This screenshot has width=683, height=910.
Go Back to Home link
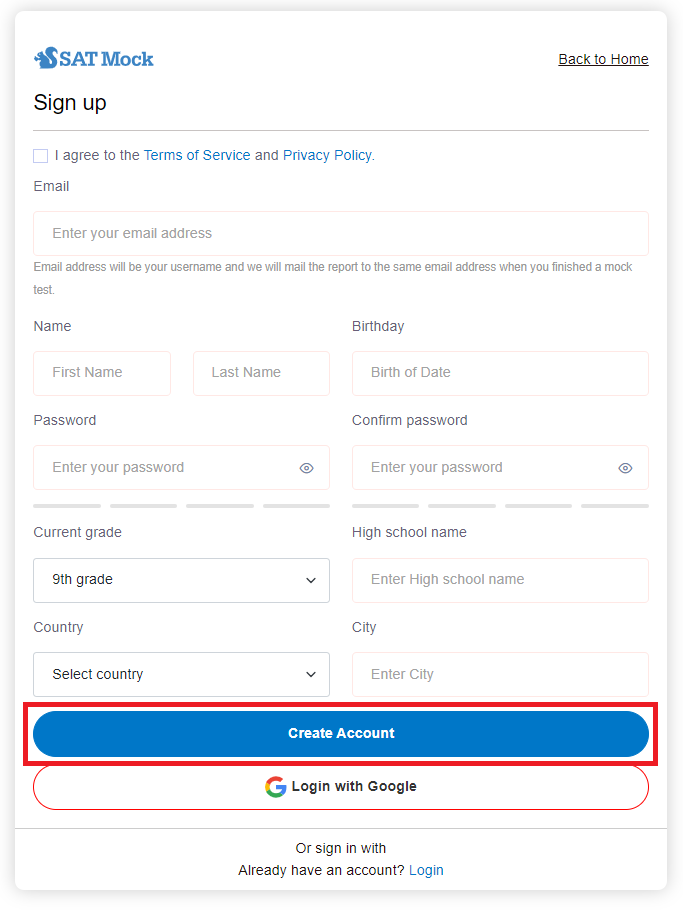click(603, 59)
